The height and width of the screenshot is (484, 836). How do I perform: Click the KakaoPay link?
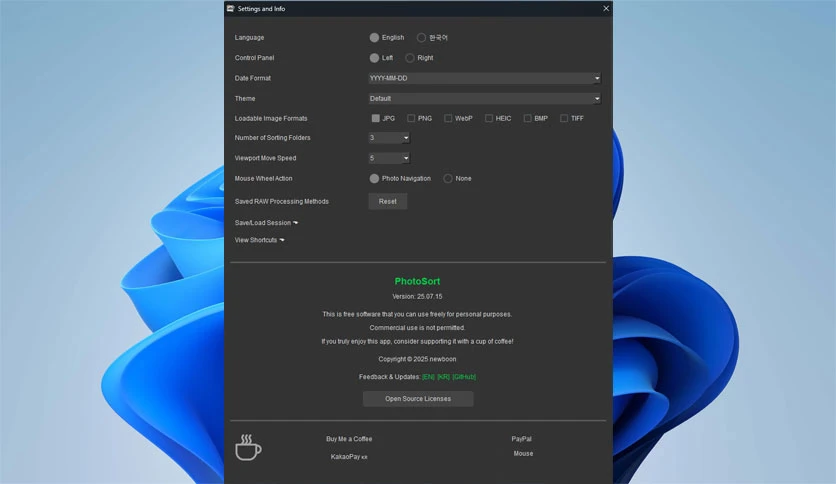[x=349, y=457]
